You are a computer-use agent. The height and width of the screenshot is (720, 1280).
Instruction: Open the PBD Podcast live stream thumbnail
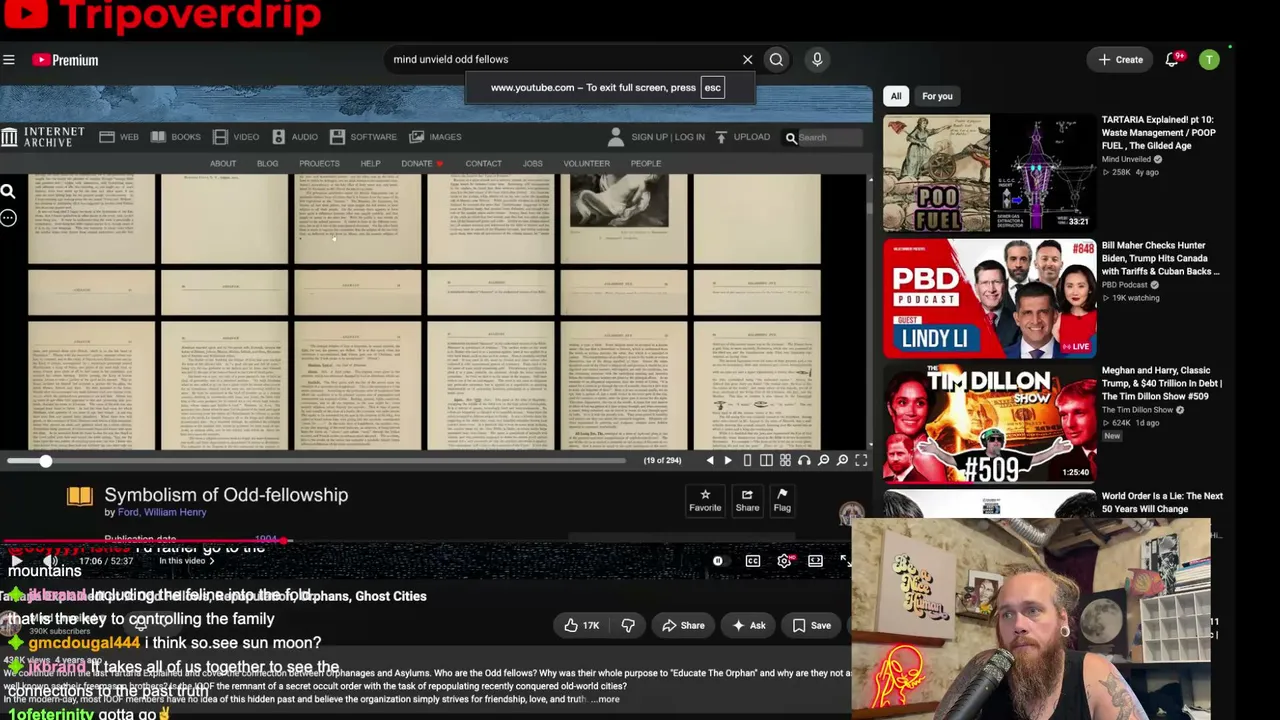pos(989,298)
